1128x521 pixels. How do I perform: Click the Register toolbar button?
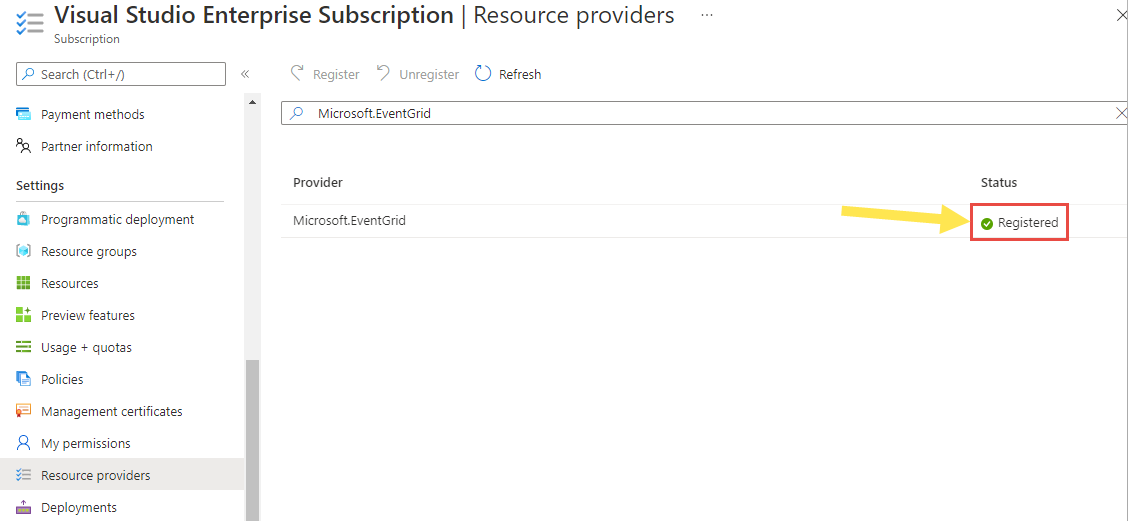(325, 74)
